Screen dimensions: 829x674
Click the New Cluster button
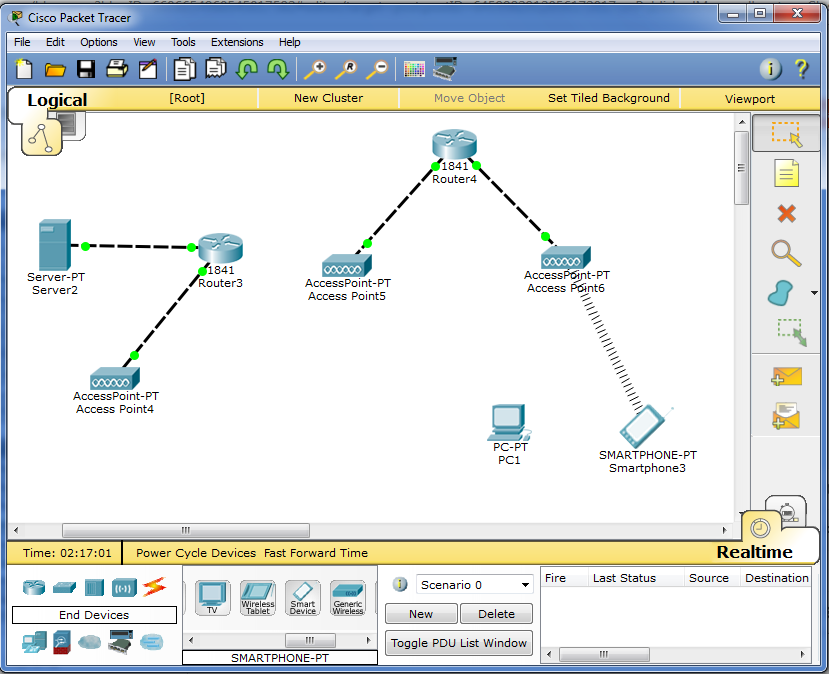coord(328,98)
